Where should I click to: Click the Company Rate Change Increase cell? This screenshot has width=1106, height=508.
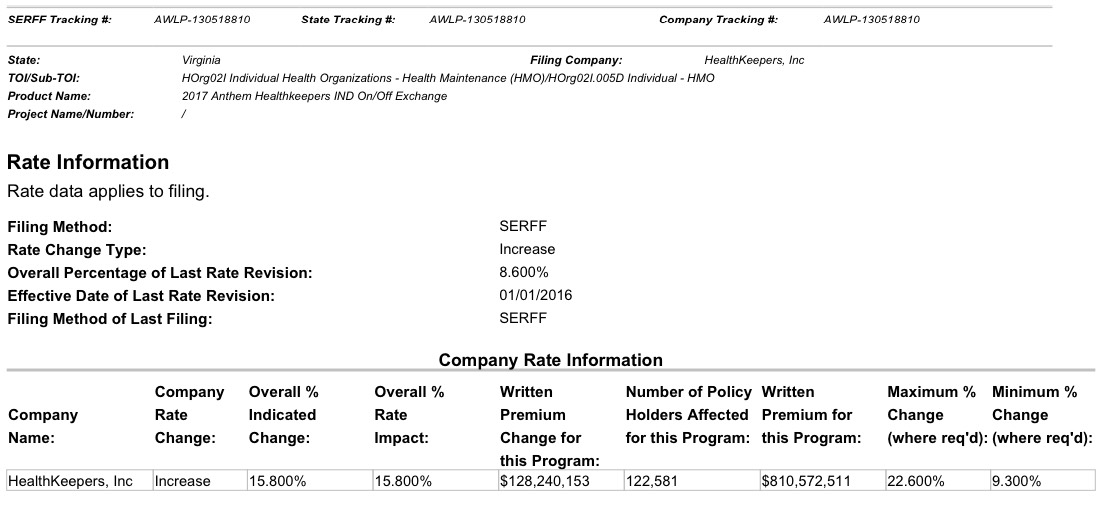tap(183, 481)
